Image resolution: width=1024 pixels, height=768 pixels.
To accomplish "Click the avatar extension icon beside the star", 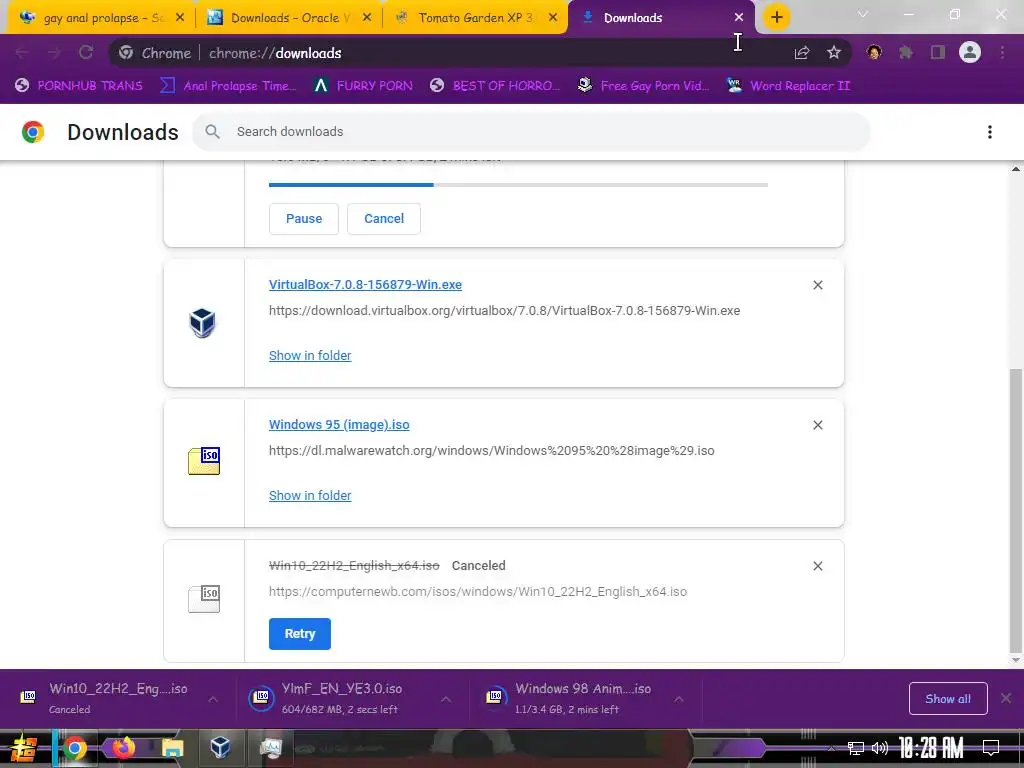I will point(874,53).
